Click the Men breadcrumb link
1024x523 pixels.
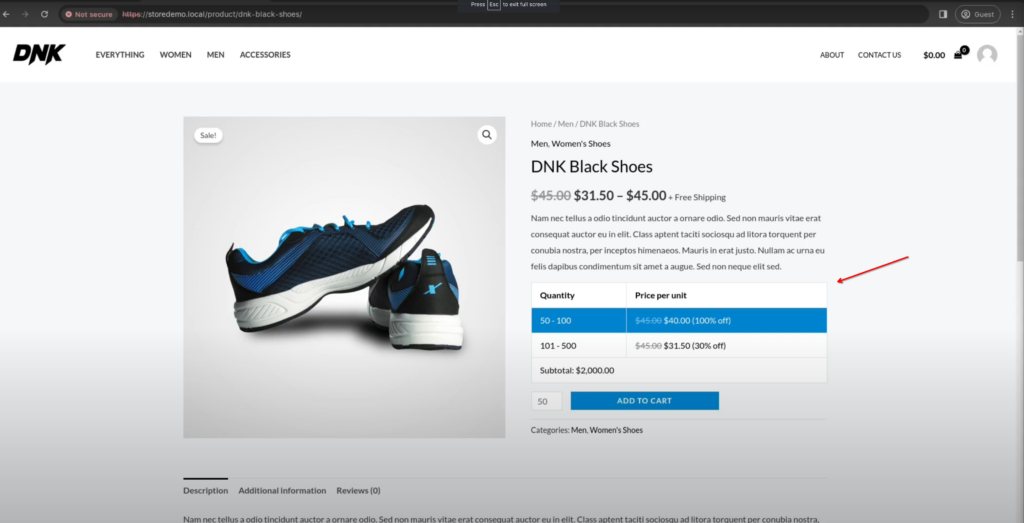pyautogui.click(x=566, y=124)
